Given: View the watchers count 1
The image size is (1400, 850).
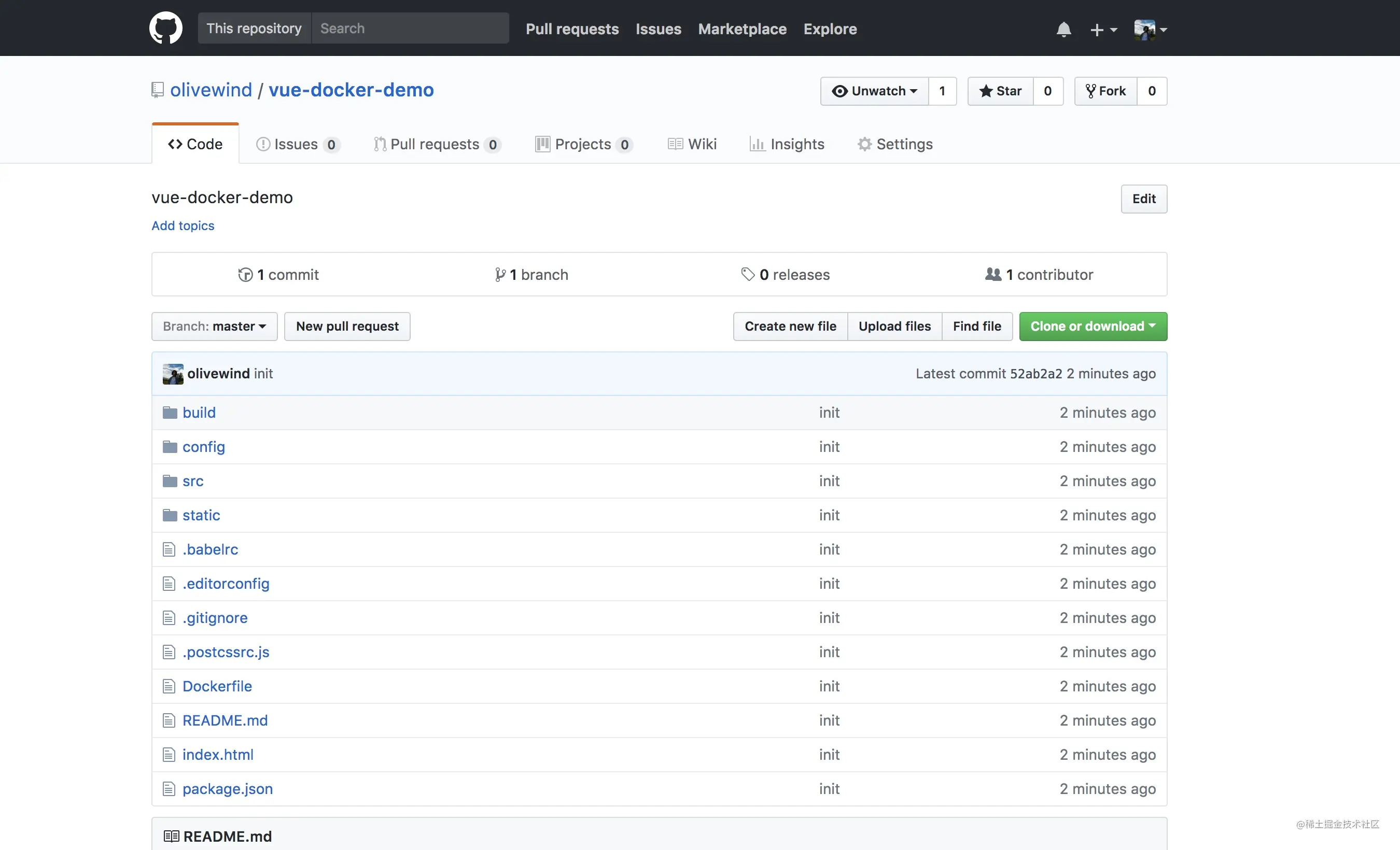Looking at the screenshot, I should (x=942, y=91).
